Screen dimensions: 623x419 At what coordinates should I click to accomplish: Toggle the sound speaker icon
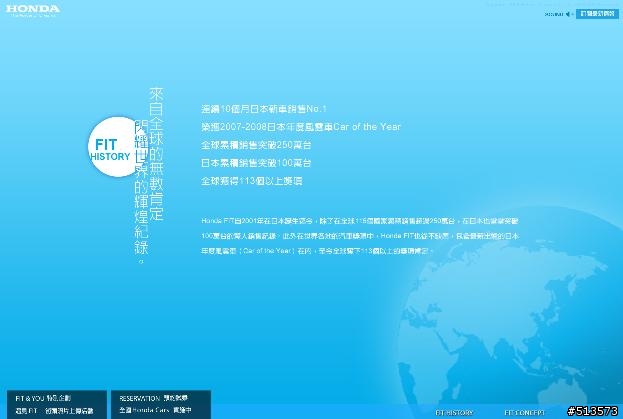[x=569, y=14]
